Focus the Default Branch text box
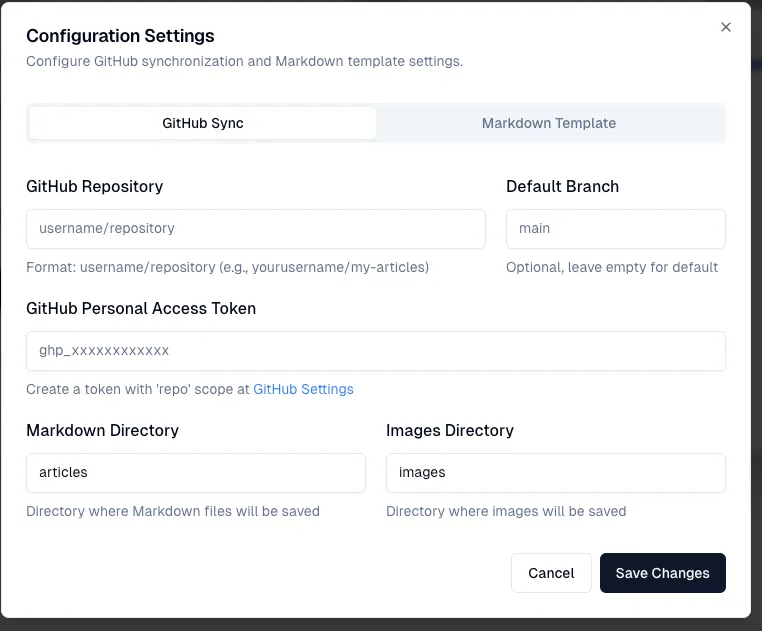The image size is (762, 631). pos(615,229)
